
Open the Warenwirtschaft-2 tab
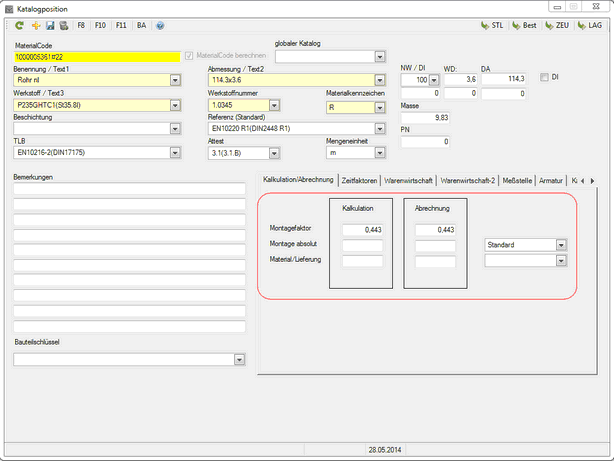click(468, 179)
